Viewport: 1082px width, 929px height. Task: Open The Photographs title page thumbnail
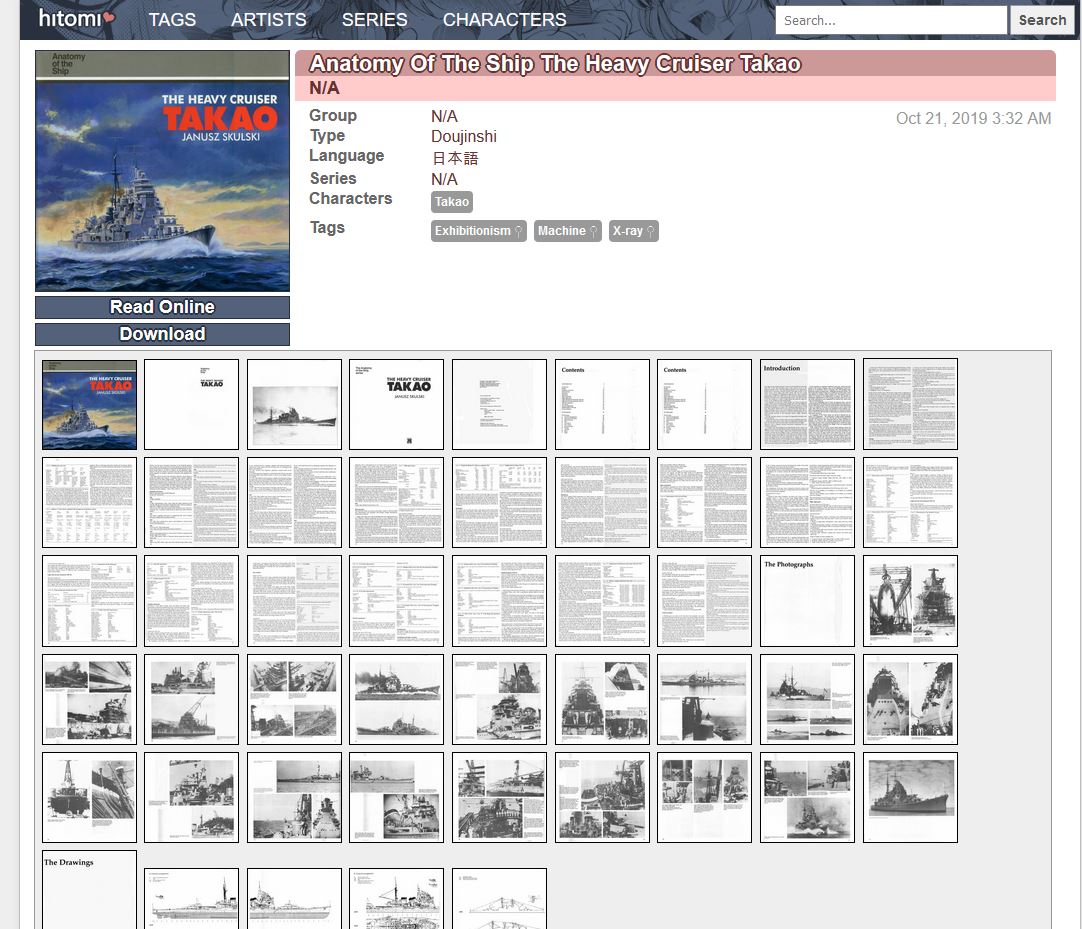point(807,601)
